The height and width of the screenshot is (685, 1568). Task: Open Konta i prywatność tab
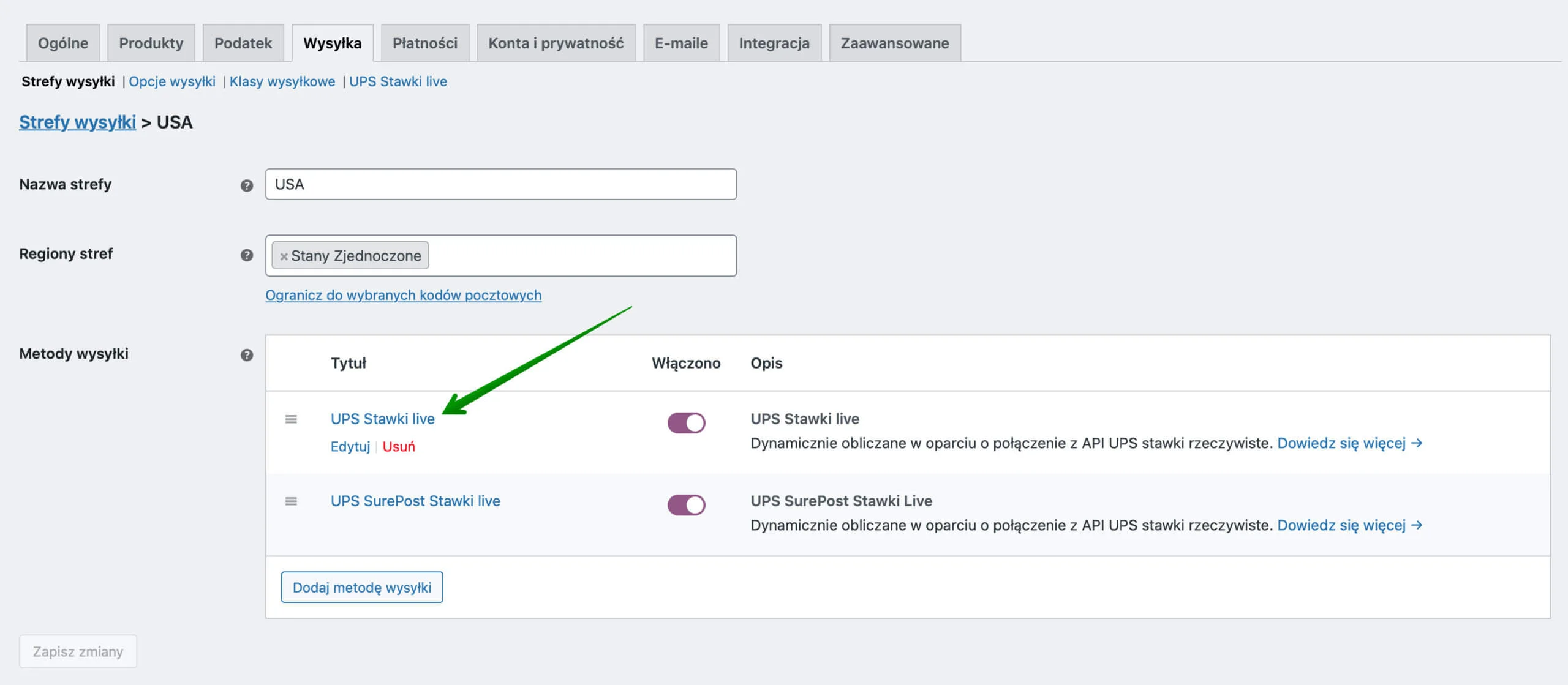point(556,43)
